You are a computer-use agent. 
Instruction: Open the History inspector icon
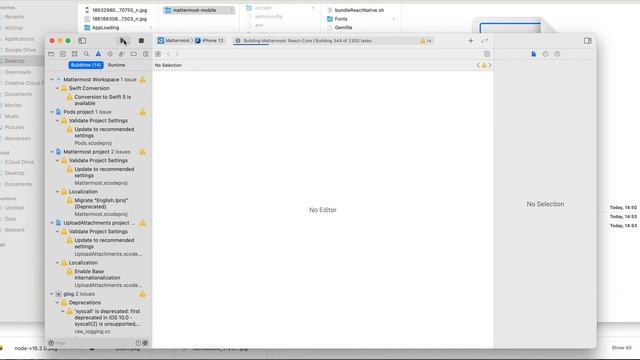point(545,54)
